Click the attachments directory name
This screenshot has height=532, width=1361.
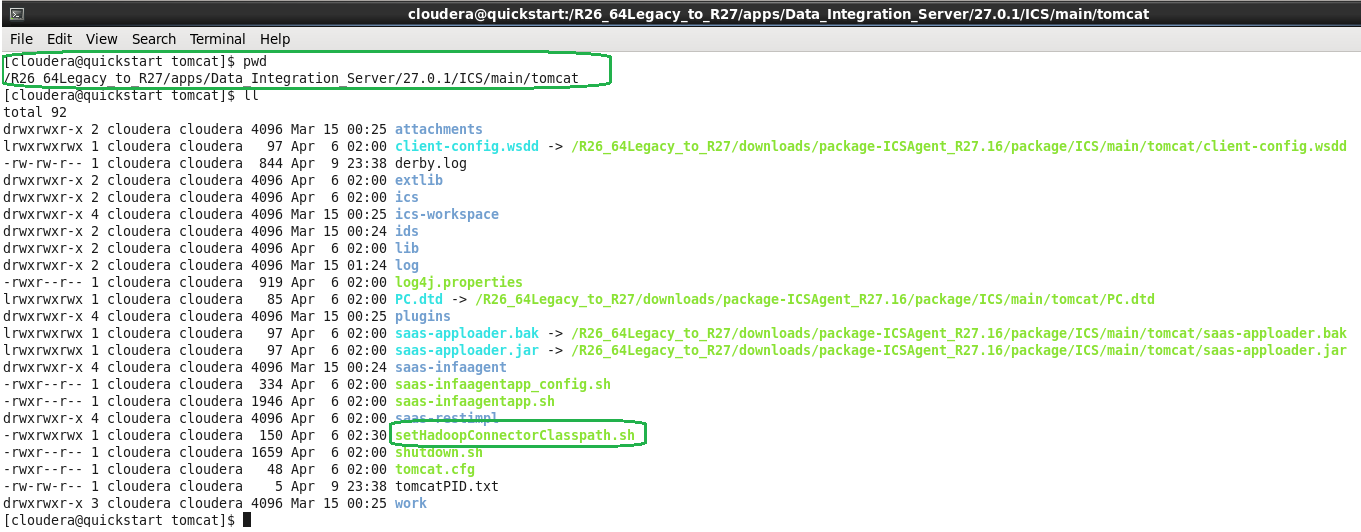tap(439, 129)
